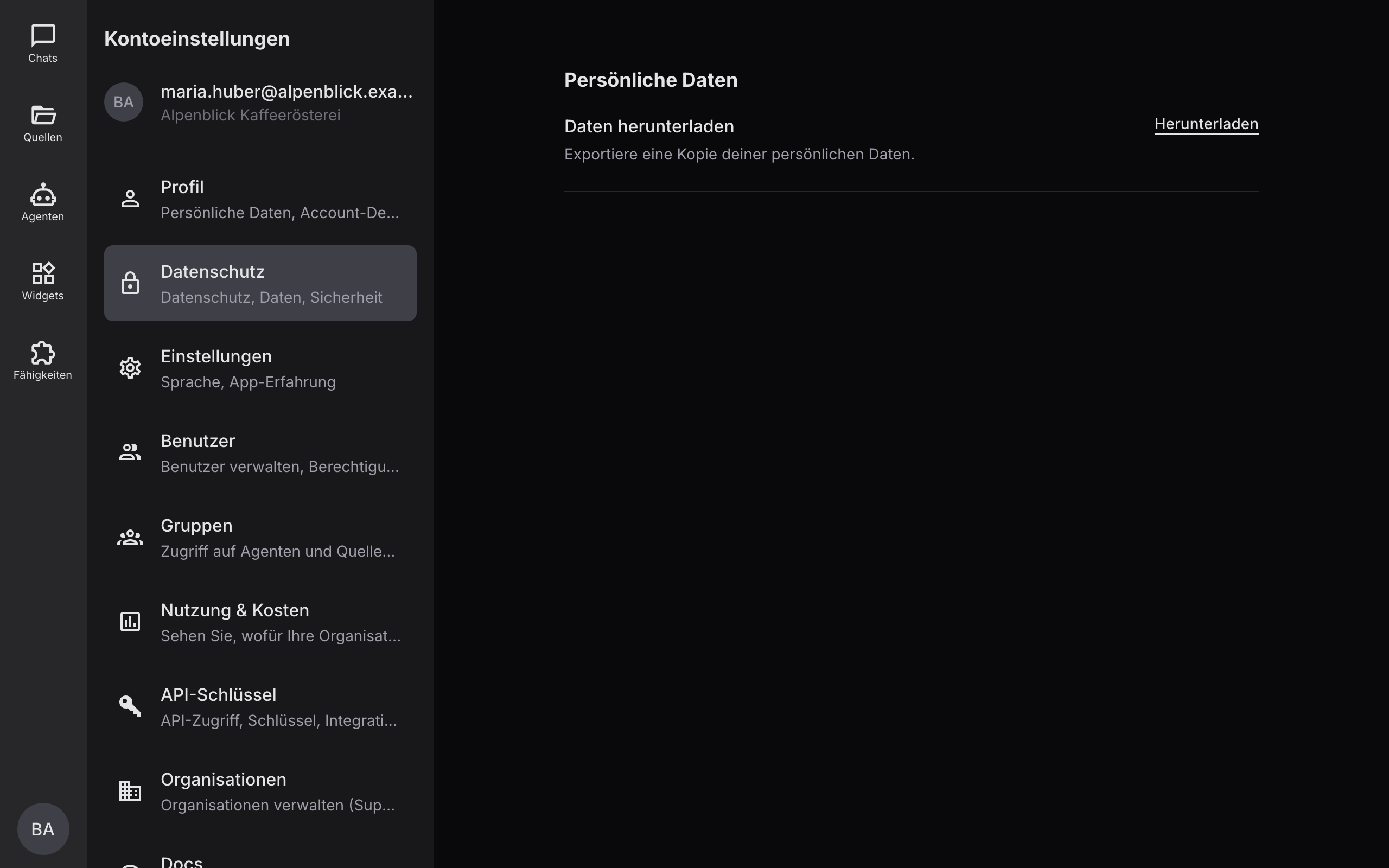Screen dimensions: 1389x868
Task: Open Nutzung & Kosten entry
Action: click(x=260, y=622)
